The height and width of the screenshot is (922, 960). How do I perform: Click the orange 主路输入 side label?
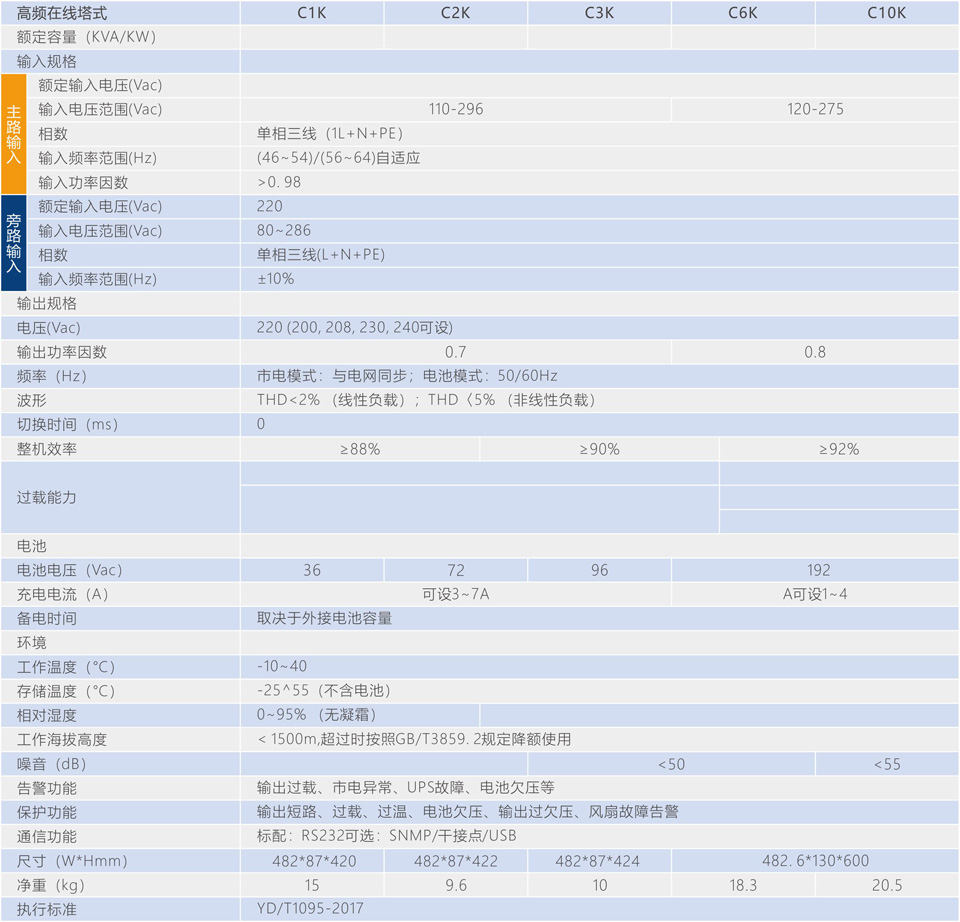(x=13, y=134)
